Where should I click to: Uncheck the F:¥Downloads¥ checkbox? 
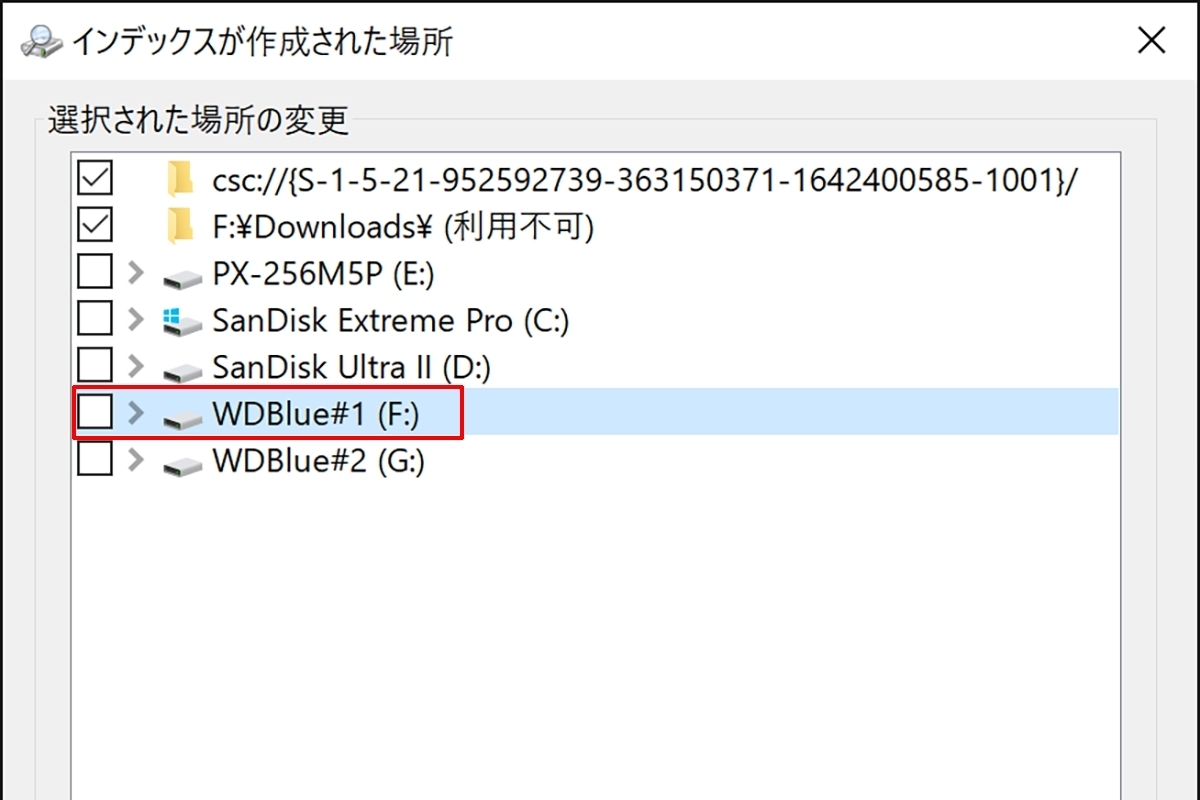(95, 226)
